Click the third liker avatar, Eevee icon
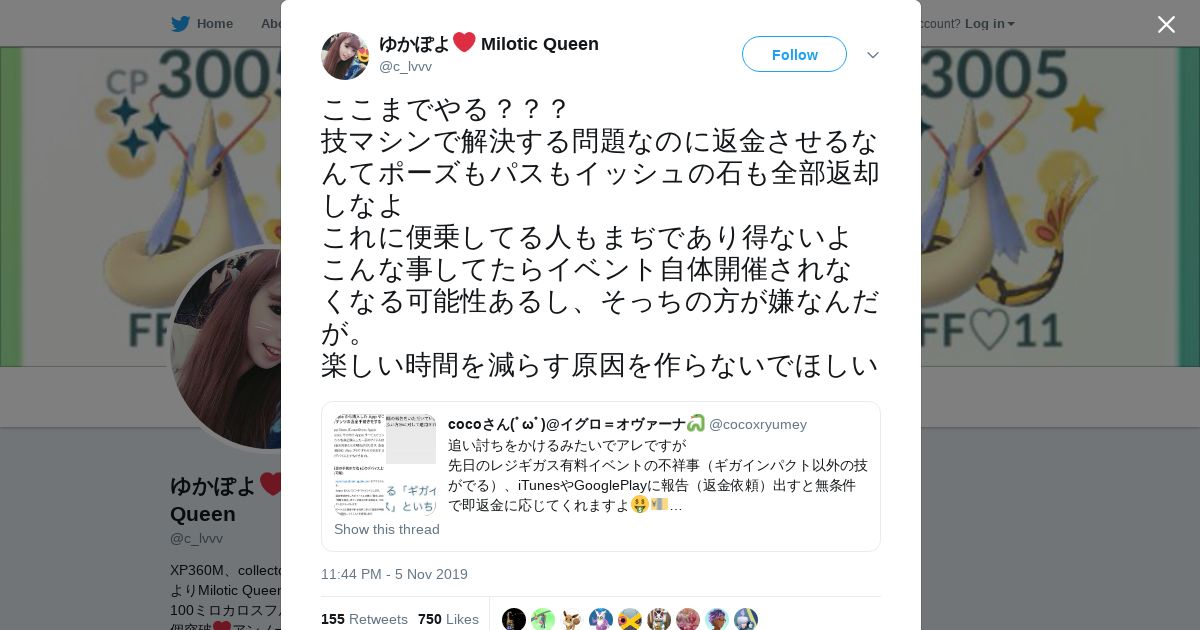 point(572,619)
